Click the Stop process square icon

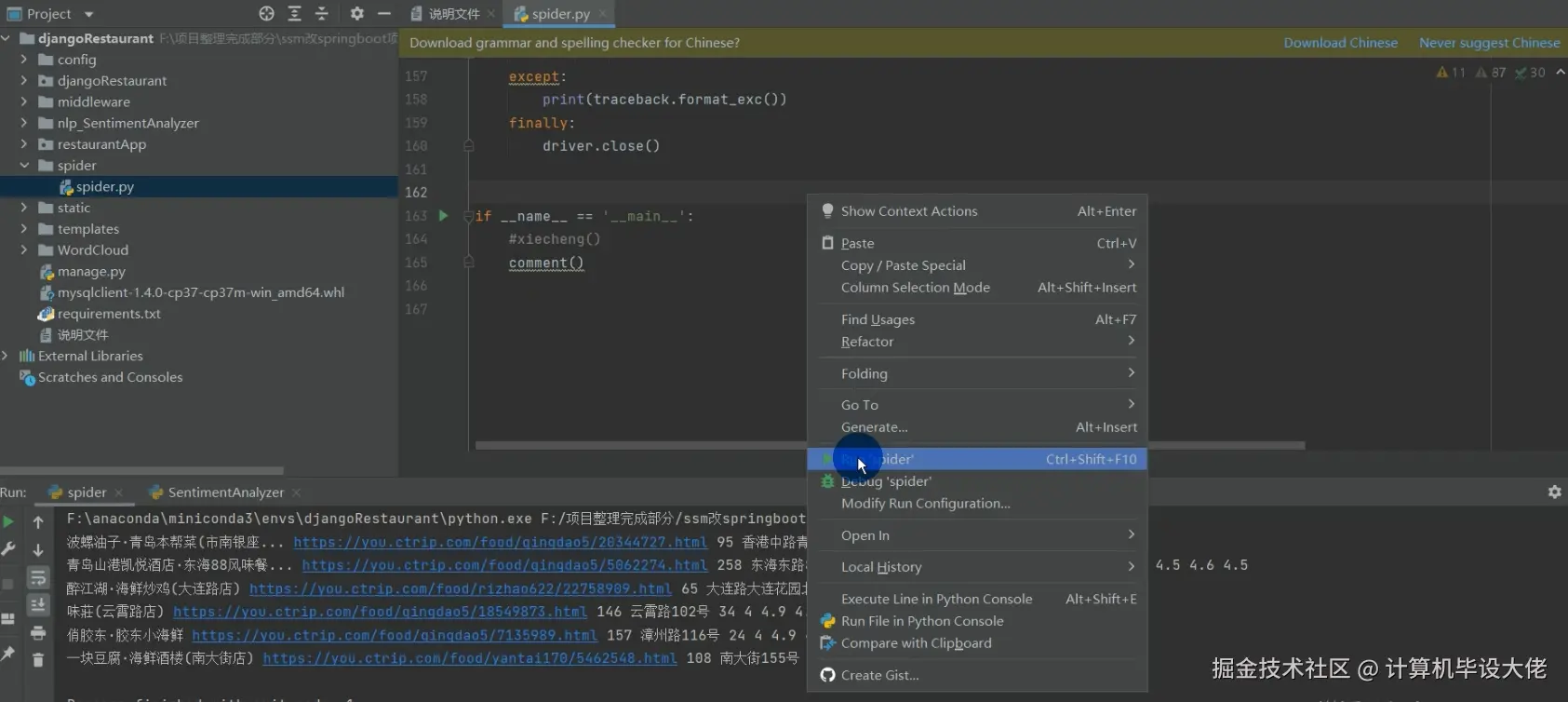pos(8,584)
